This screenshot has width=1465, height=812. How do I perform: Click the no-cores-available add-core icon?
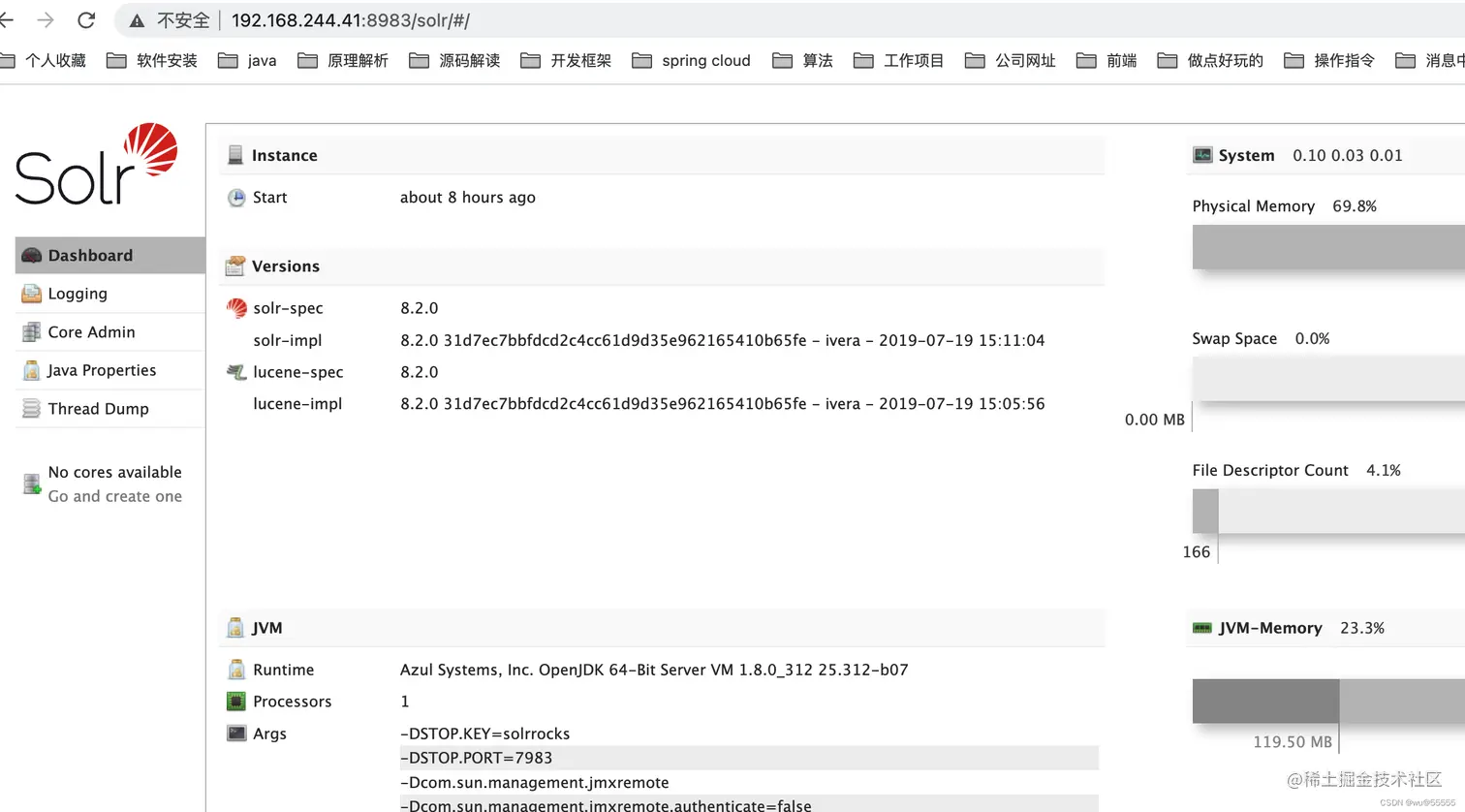32,484
